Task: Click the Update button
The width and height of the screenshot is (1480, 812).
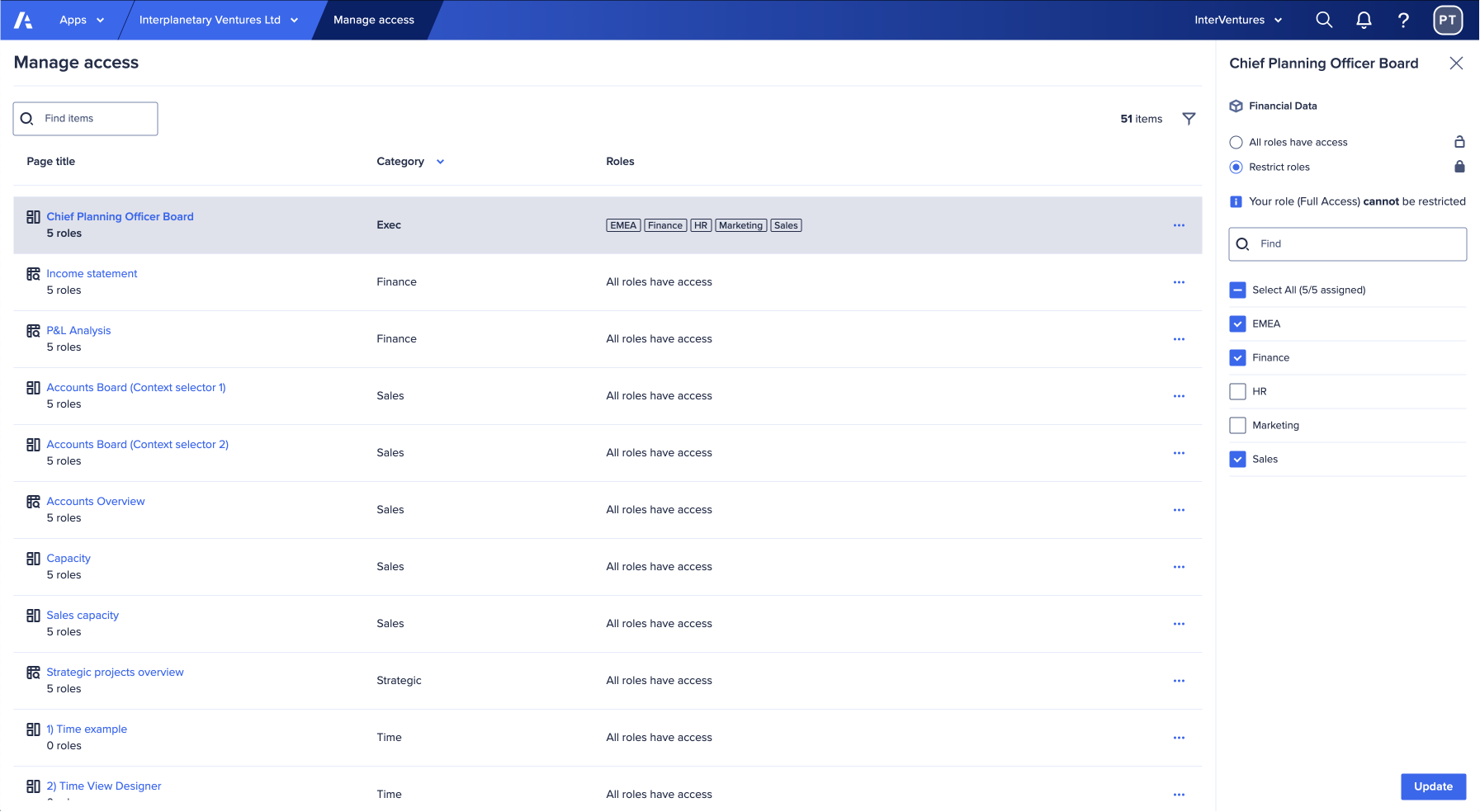Action: 1433,786
